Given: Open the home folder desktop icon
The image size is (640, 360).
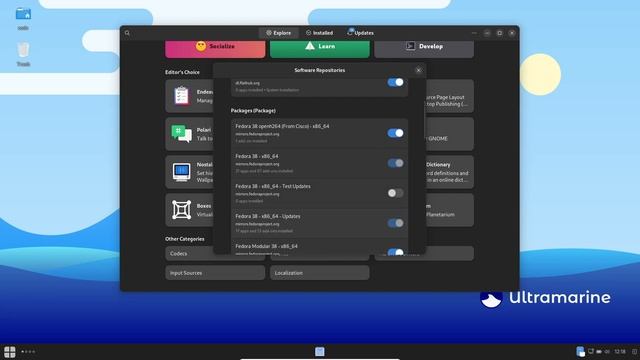Looking at the screenshot, I should pos(23,15).
